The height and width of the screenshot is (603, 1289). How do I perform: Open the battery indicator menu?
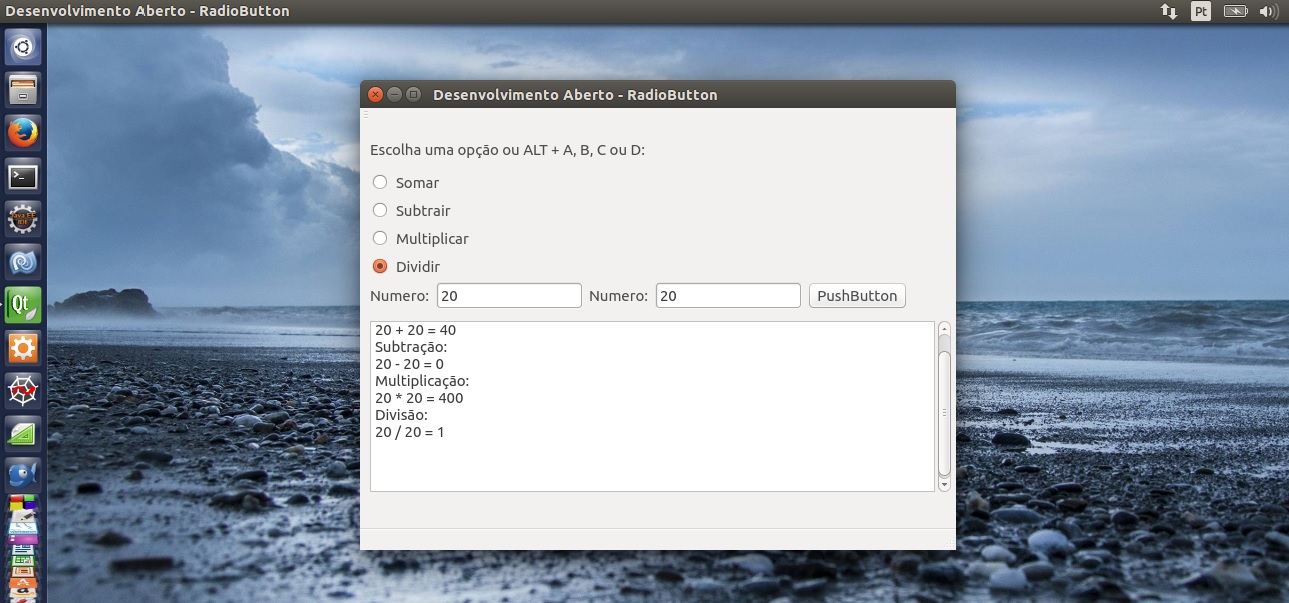pos(1236,12)
